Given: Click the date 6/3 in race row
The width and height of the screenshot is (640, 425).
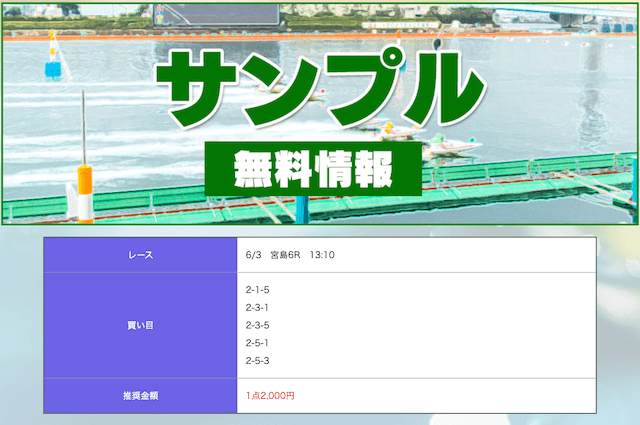Looking at the screenshot, I should pos(253,255).
